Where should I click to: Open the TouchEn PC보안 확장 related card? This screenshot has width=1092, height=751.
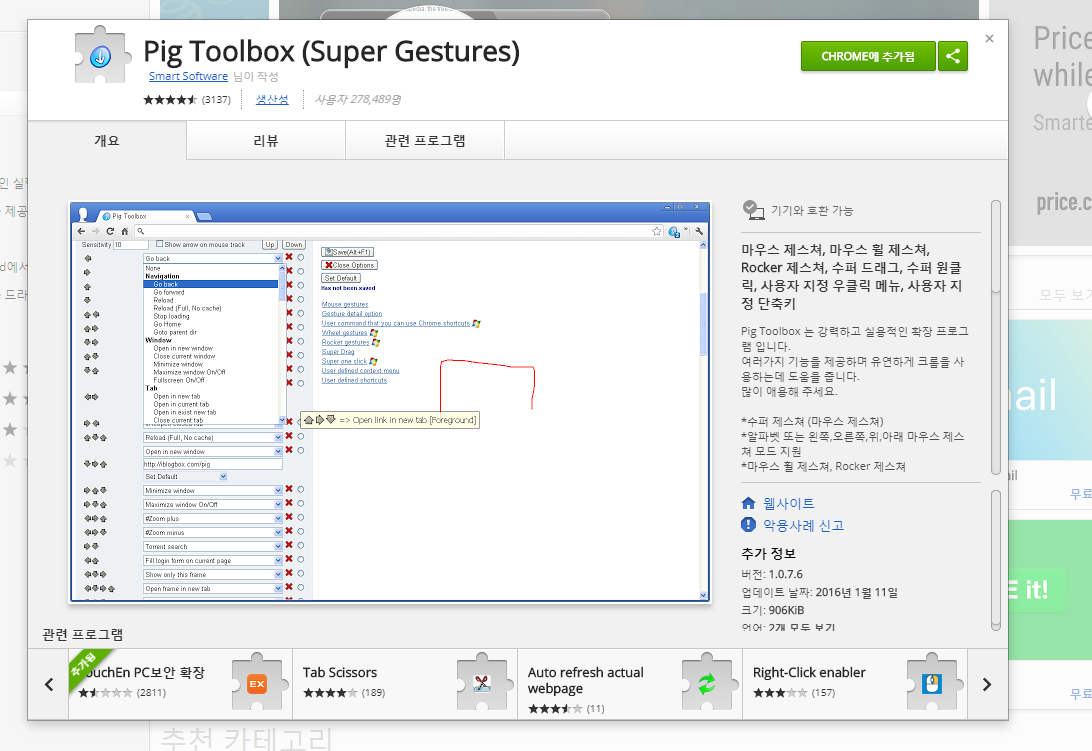click(x=180, y=684)
